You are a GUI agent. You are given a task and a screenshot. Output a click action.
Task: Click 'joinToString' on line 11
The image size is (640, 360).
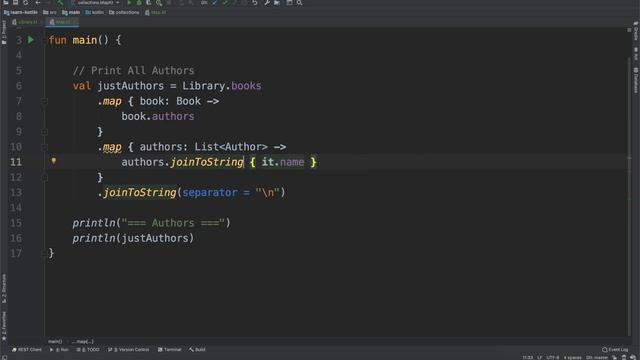(x=207, y=162)
